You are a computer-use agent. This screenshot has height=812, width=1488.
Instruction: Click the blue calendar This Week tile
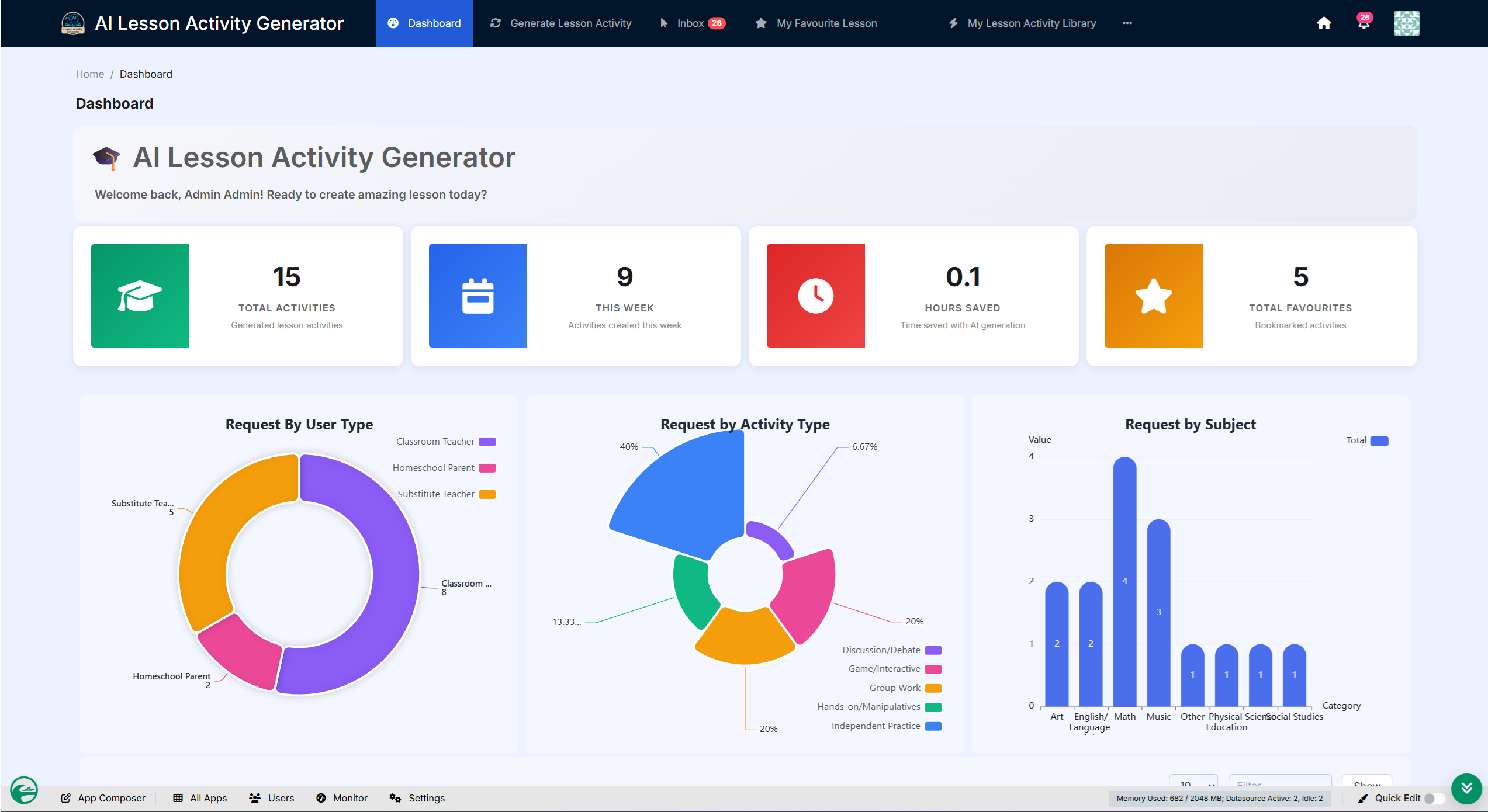[x=477, y=296]
